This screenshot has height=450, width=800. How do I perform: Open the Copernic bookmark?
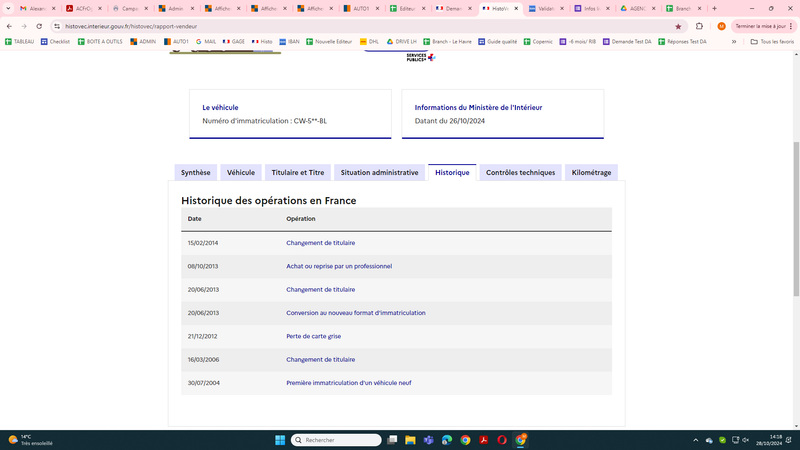point(538,42)
